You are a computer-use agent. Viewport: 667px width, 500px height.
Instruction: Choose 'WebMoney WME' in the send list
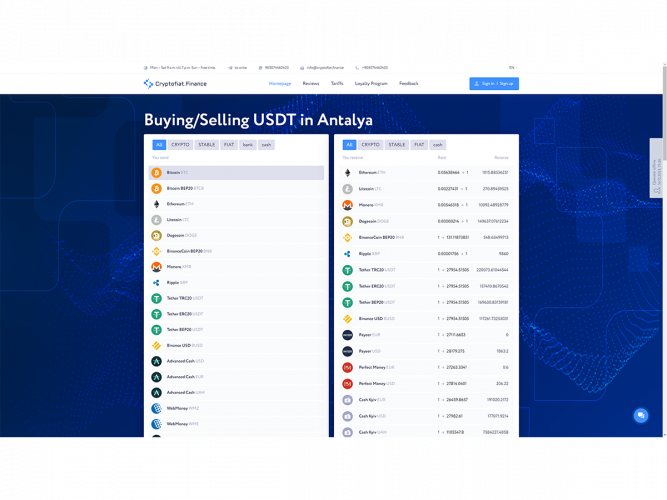236,424
